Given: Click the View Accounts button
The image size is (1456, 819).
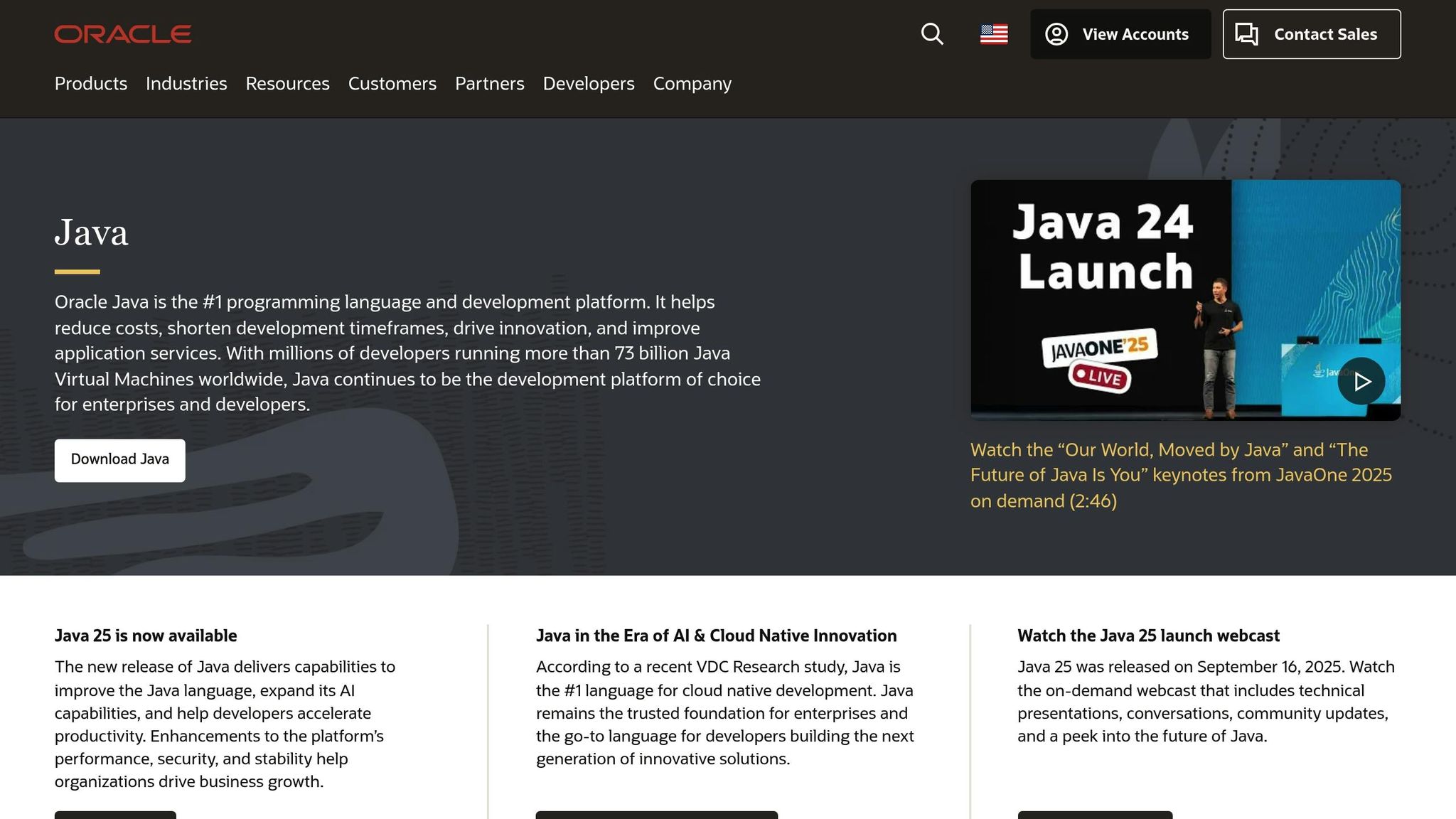Looking at the screenshot, I should (1120, 33).
